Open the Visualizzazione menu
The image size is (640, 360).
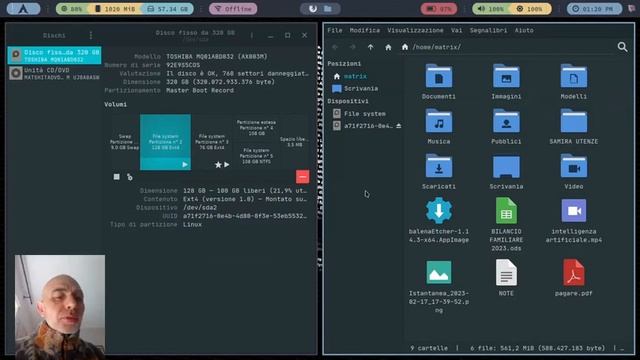pyautogui.click(x=415, y=30)
